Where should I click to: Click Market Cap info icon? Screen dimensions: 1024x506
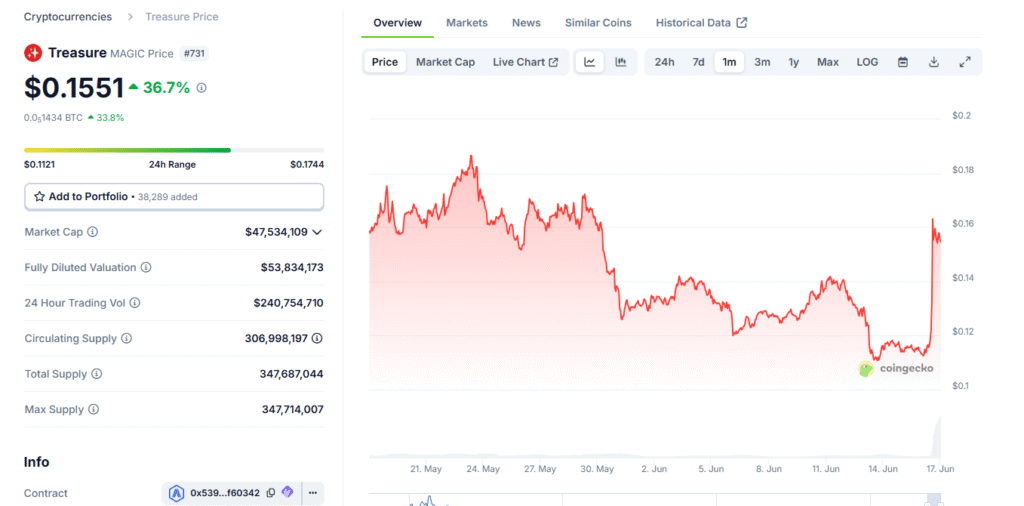point(93,232)
